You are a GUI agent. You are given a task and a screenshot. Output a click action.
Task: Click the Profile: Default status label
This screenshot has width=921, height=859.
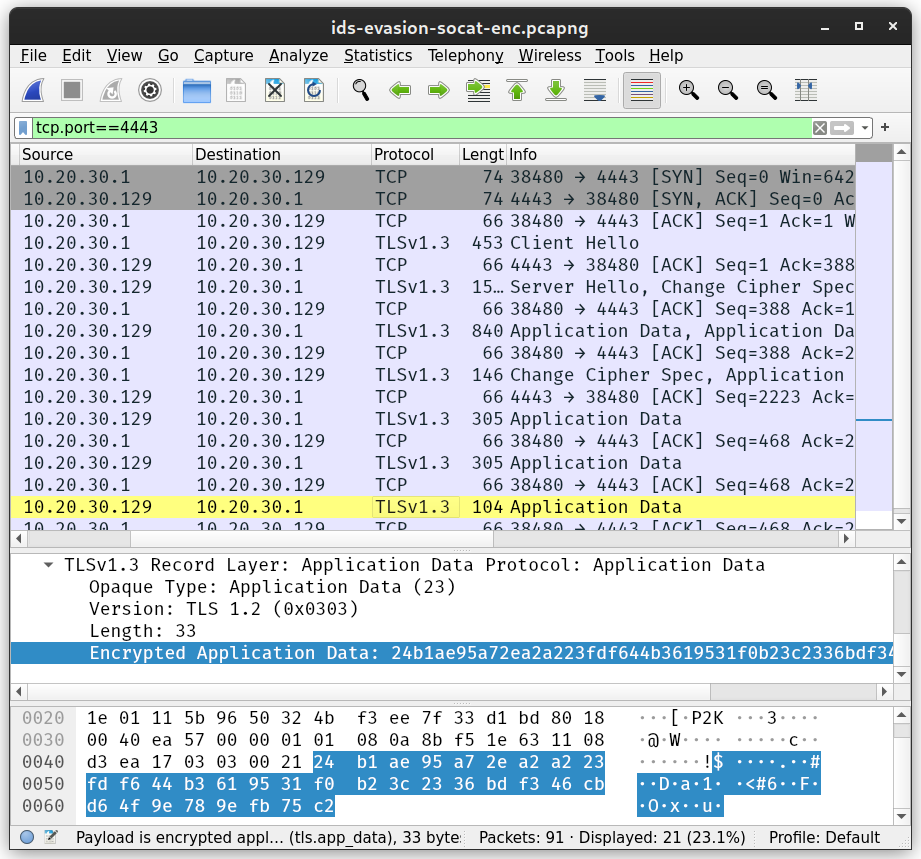pos(823,837)
